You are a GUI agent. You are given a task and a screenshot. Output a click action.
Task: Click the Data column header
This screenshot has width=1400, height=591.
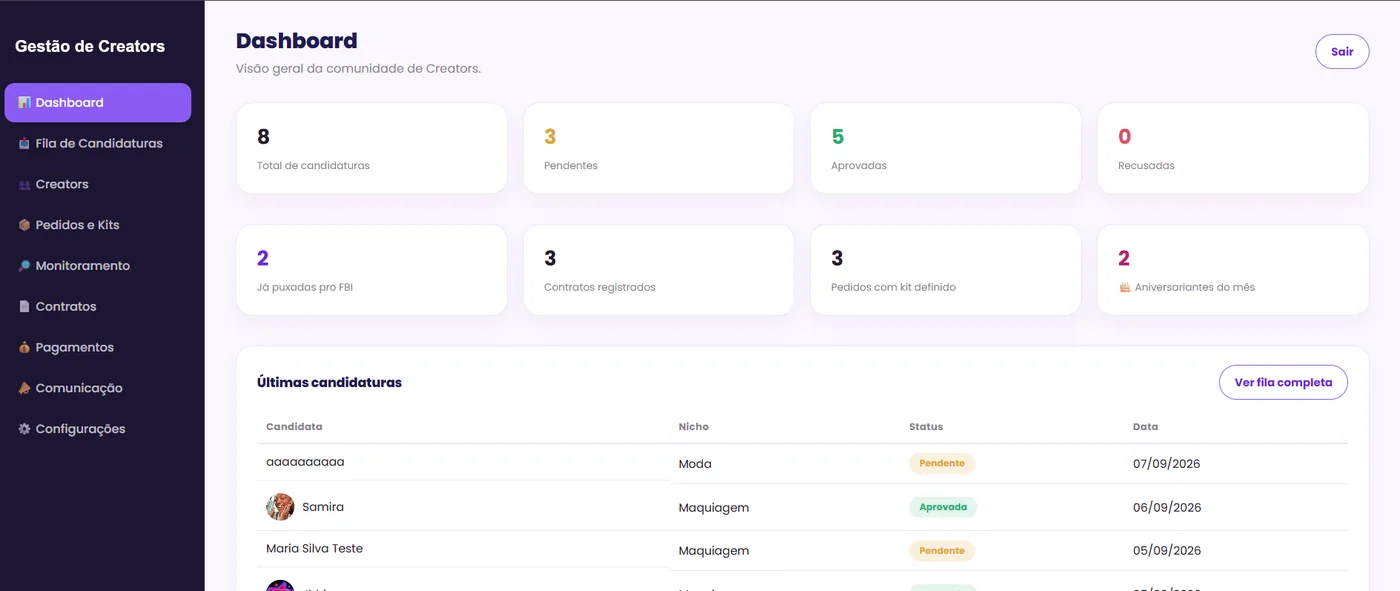click(1146, 427)
